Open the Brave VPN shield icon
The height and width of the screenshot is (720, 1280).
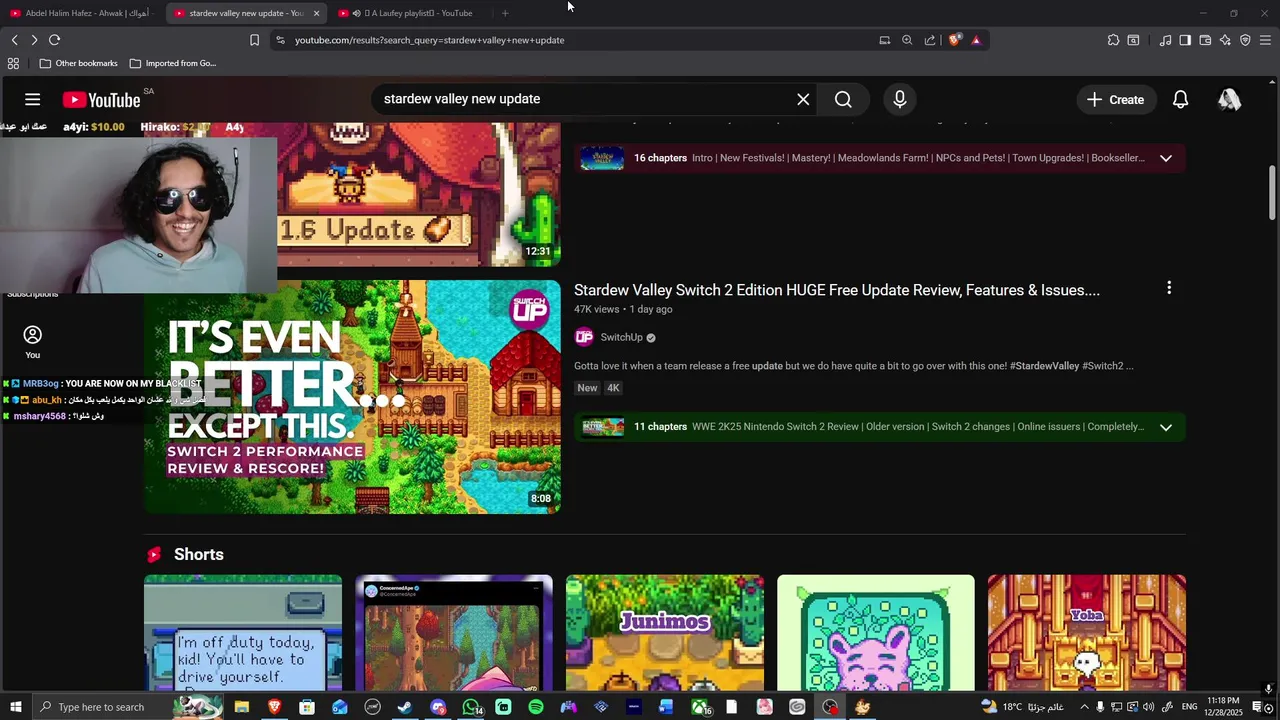point(1245,40)
